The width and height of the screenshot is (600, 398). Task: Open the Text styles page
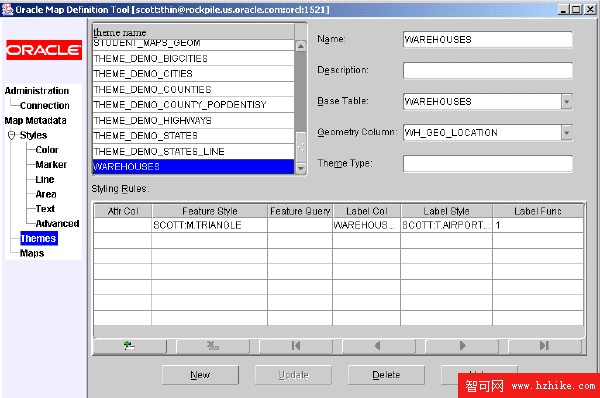tap(45, 209)
